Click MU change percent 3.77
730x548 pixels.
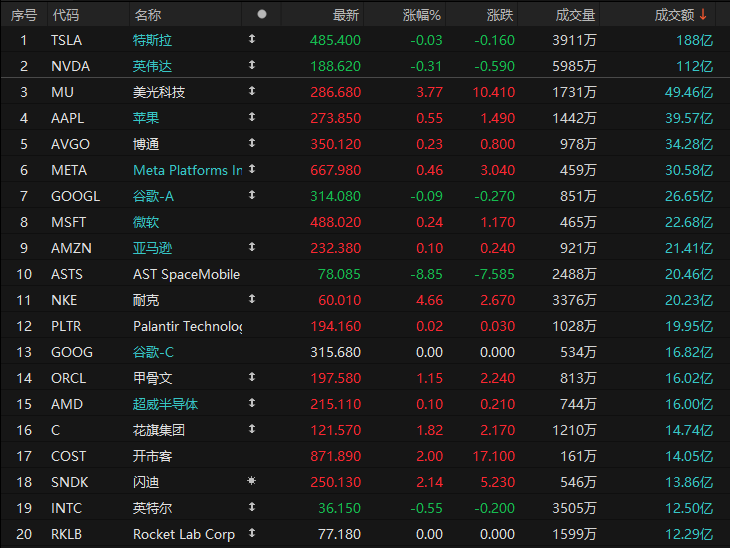(x=429, y=92)
